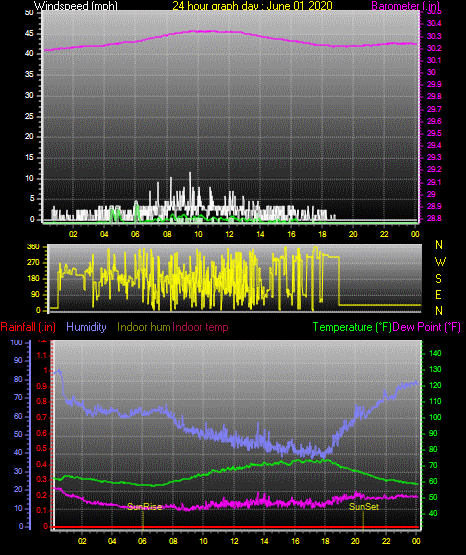Click the SunRise marker label
The height and width of the screenshot is (555, 466).
point(144,507)
